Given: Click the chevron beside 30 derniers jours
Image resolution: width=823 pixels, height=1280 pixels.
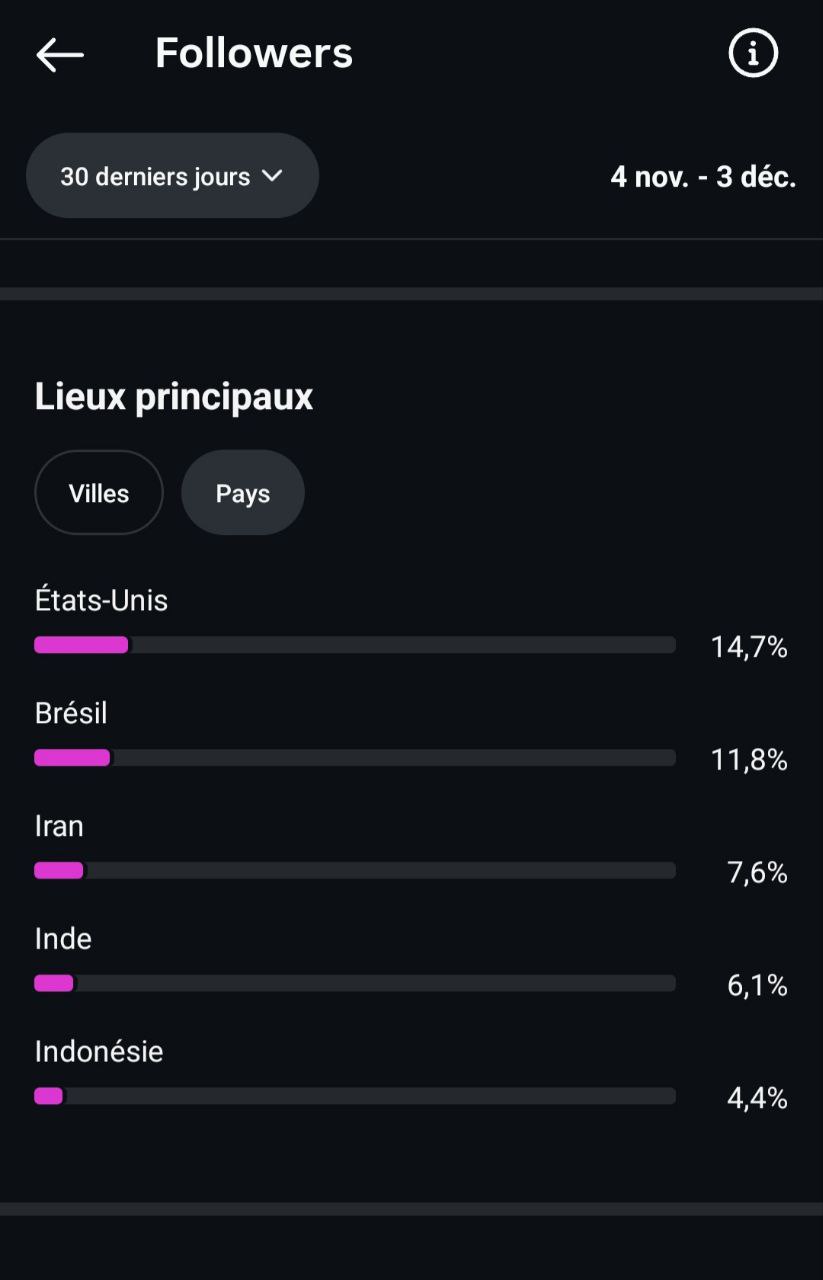Looking at the screenshot, I should (272, 176).
